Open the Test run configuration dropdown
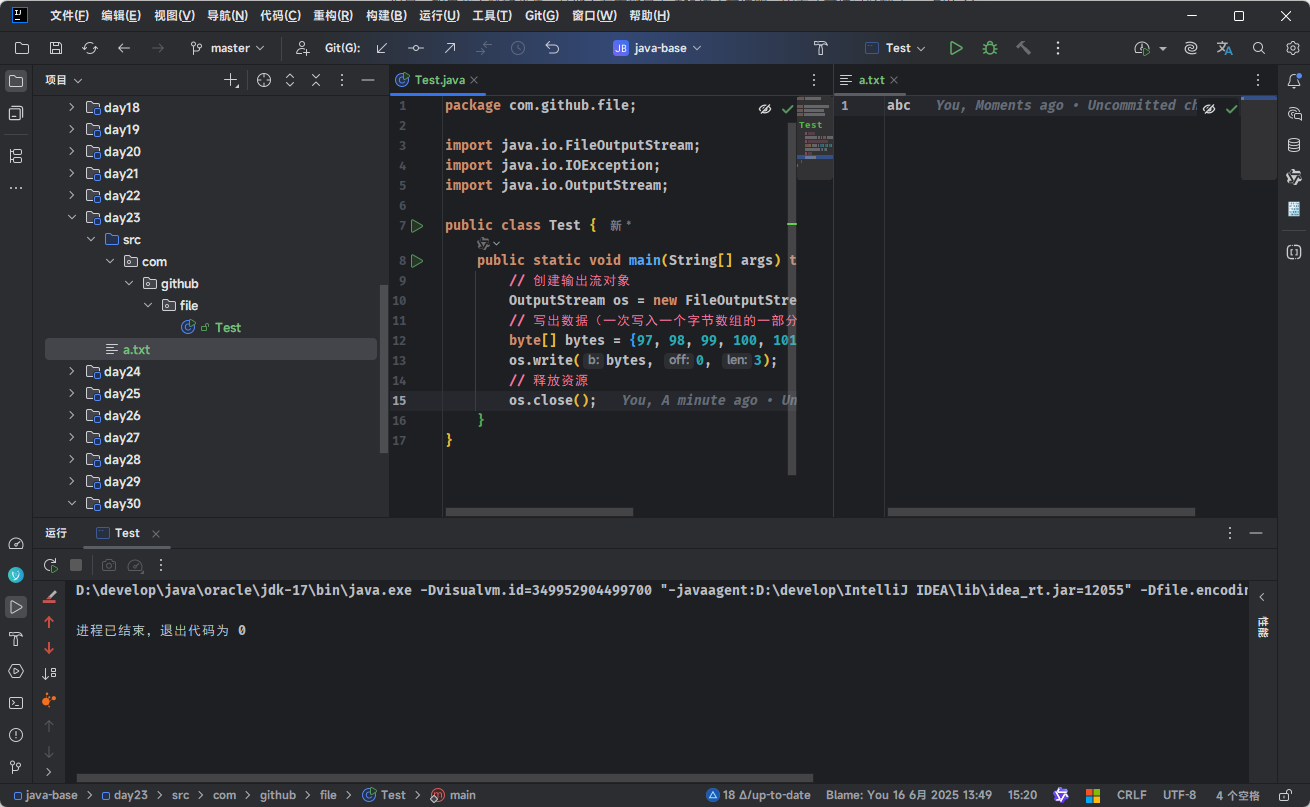This screenshot has width=1310, height=807. (x=896, y=48)
